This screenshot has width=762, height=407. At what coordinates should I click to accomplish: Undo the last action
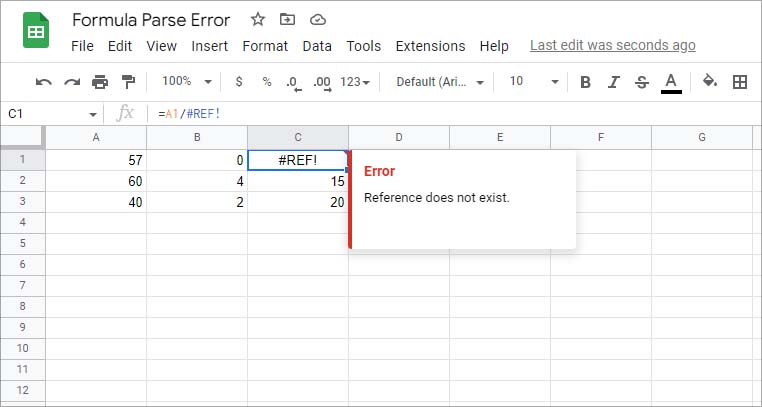point(44,82)
